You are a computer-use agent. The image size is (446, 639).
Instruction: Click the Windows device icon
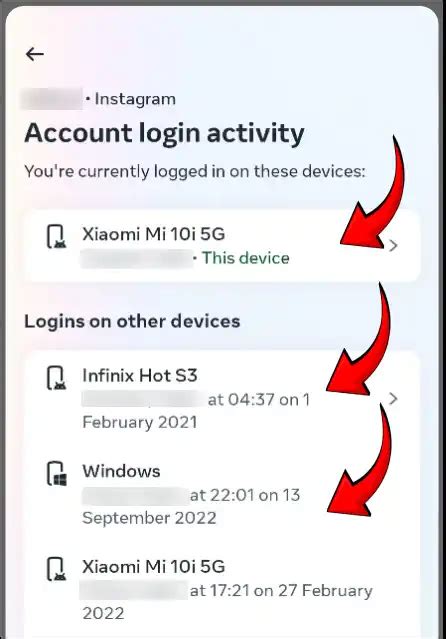56,474
